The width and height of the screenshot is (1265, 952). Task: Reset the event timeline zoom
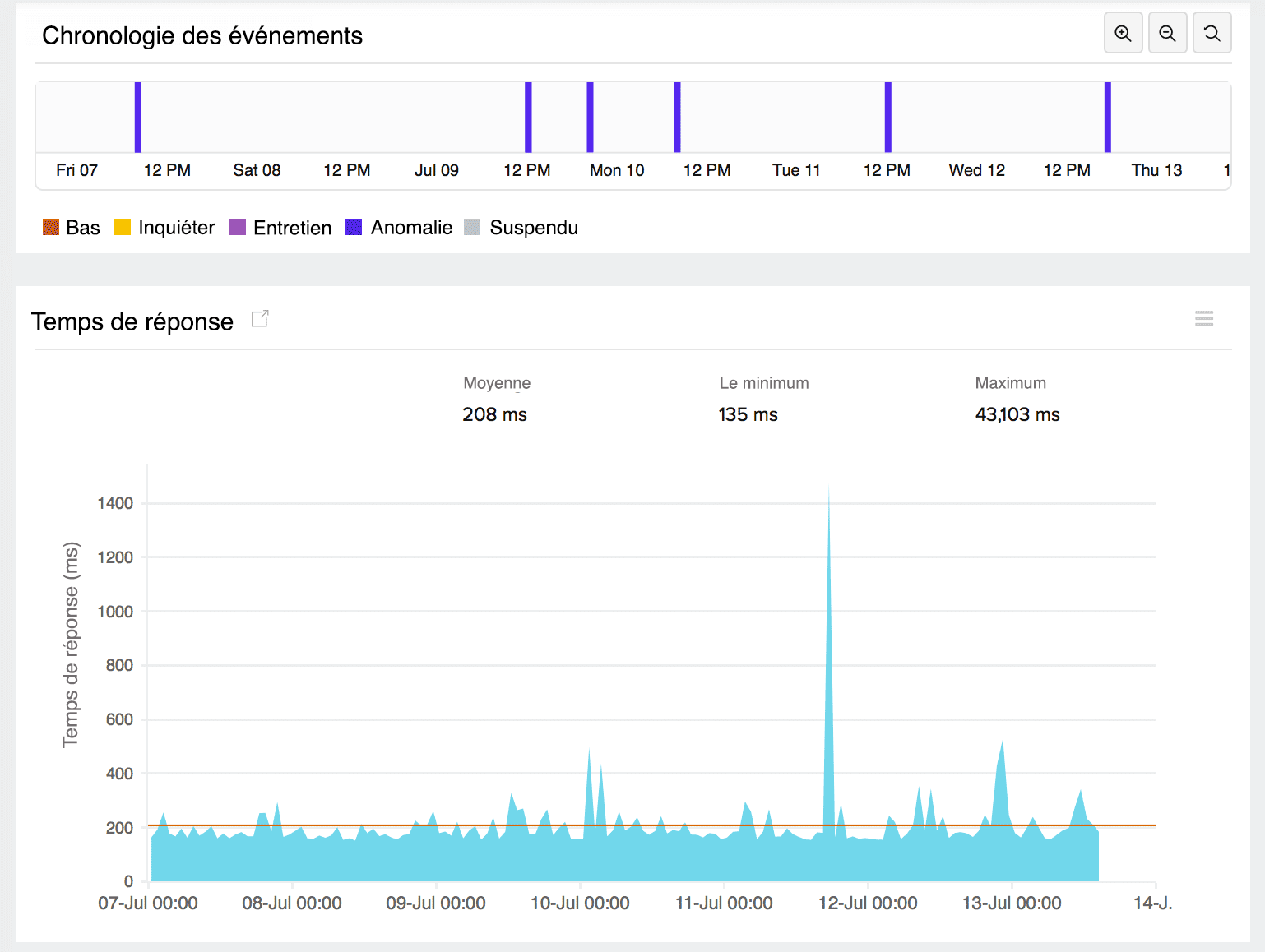pyautogui.click(x=1212, y=34)
